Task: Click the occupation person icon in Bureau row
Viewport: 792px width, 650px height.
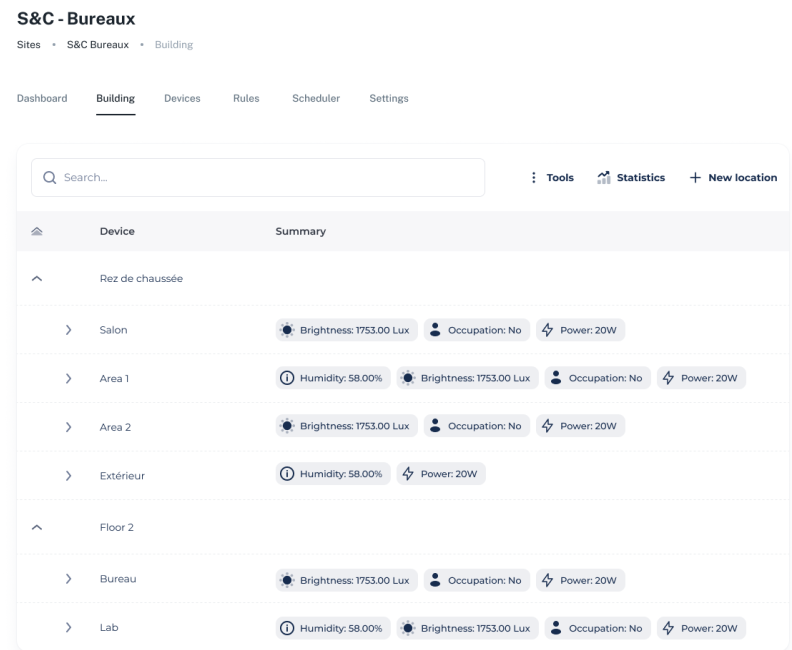Action: [x=435, y=580]
